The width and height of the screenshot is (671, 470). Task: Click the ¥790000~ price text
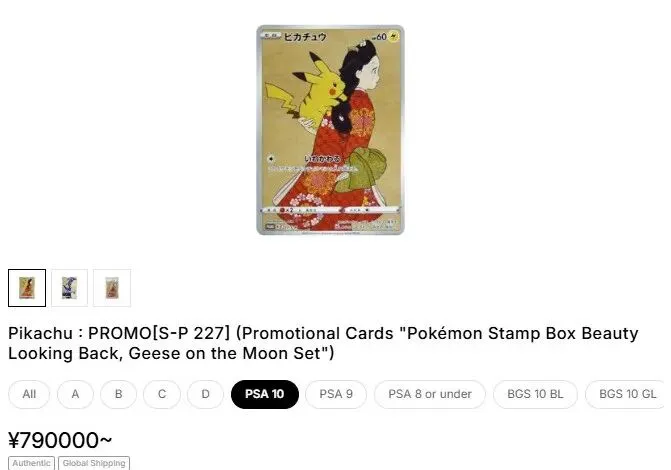(x=60, y=440)
